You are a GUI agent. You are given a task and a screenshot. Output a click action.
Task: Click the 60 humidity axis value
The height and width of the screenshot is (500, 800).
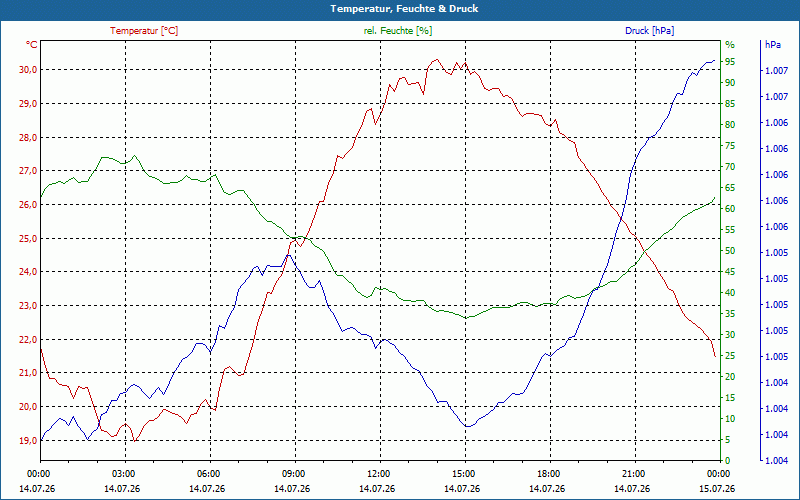coord(730,209)
